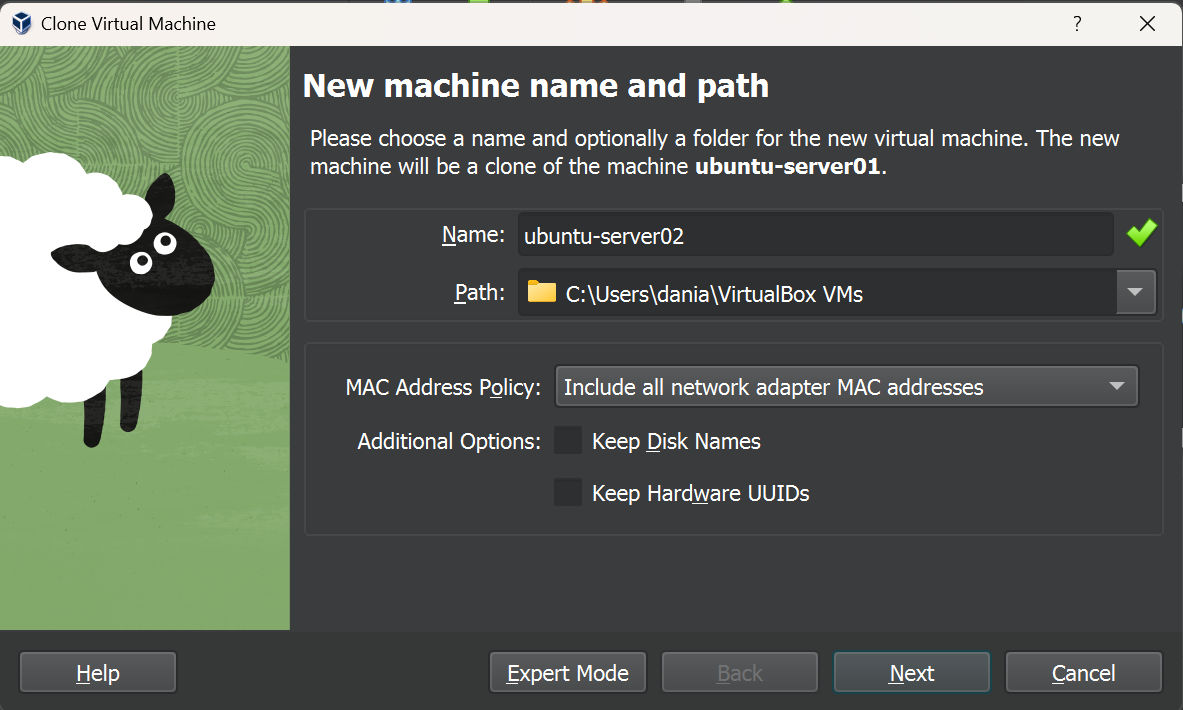Image resolution: width=1183 pixels, height=710 pixels.
Task: Click the greyed-out Back button
Action: click(739, 673)
